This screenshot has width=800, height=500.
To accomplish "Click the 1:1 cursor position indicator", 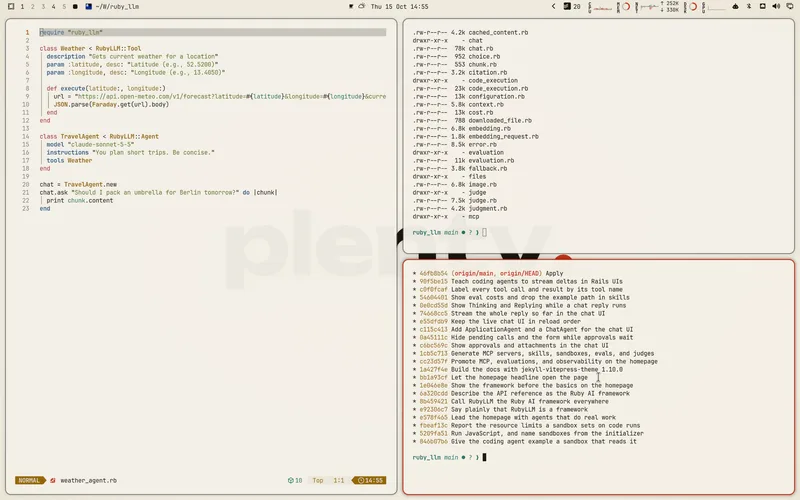I will (x=339, y=480).
